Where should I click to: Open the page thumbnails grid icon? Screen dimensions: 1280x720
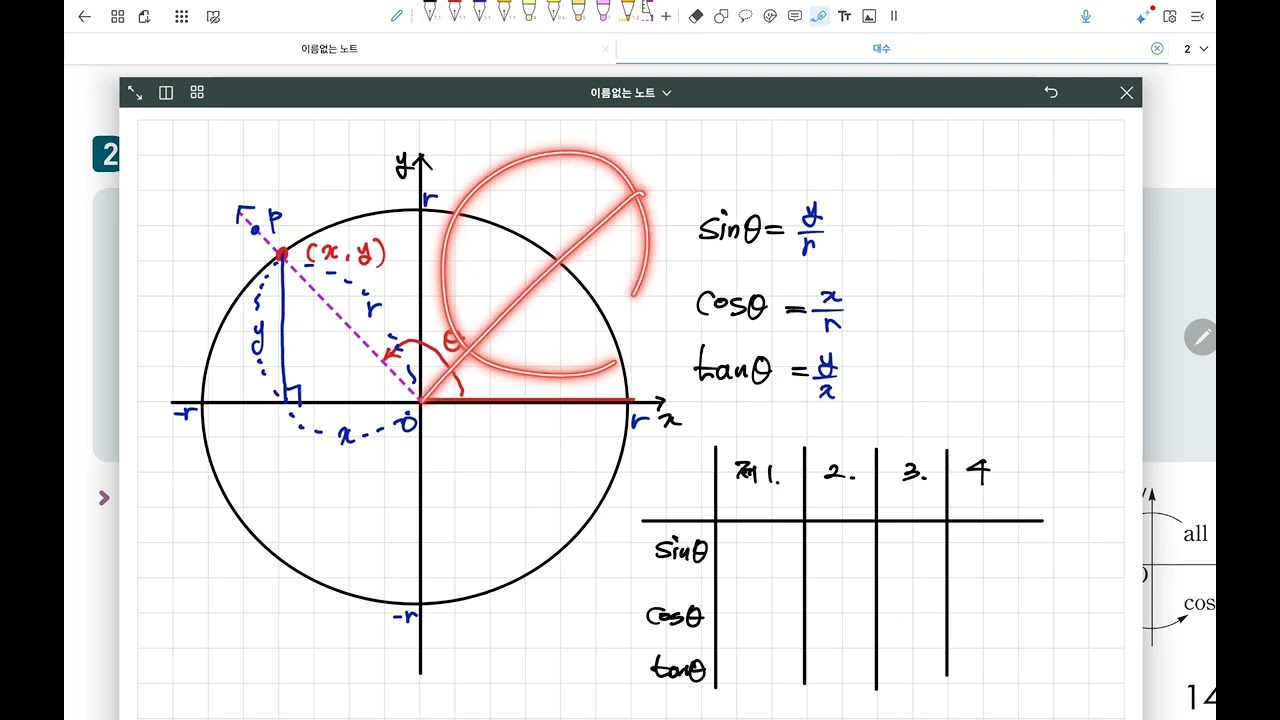point(118,16)
